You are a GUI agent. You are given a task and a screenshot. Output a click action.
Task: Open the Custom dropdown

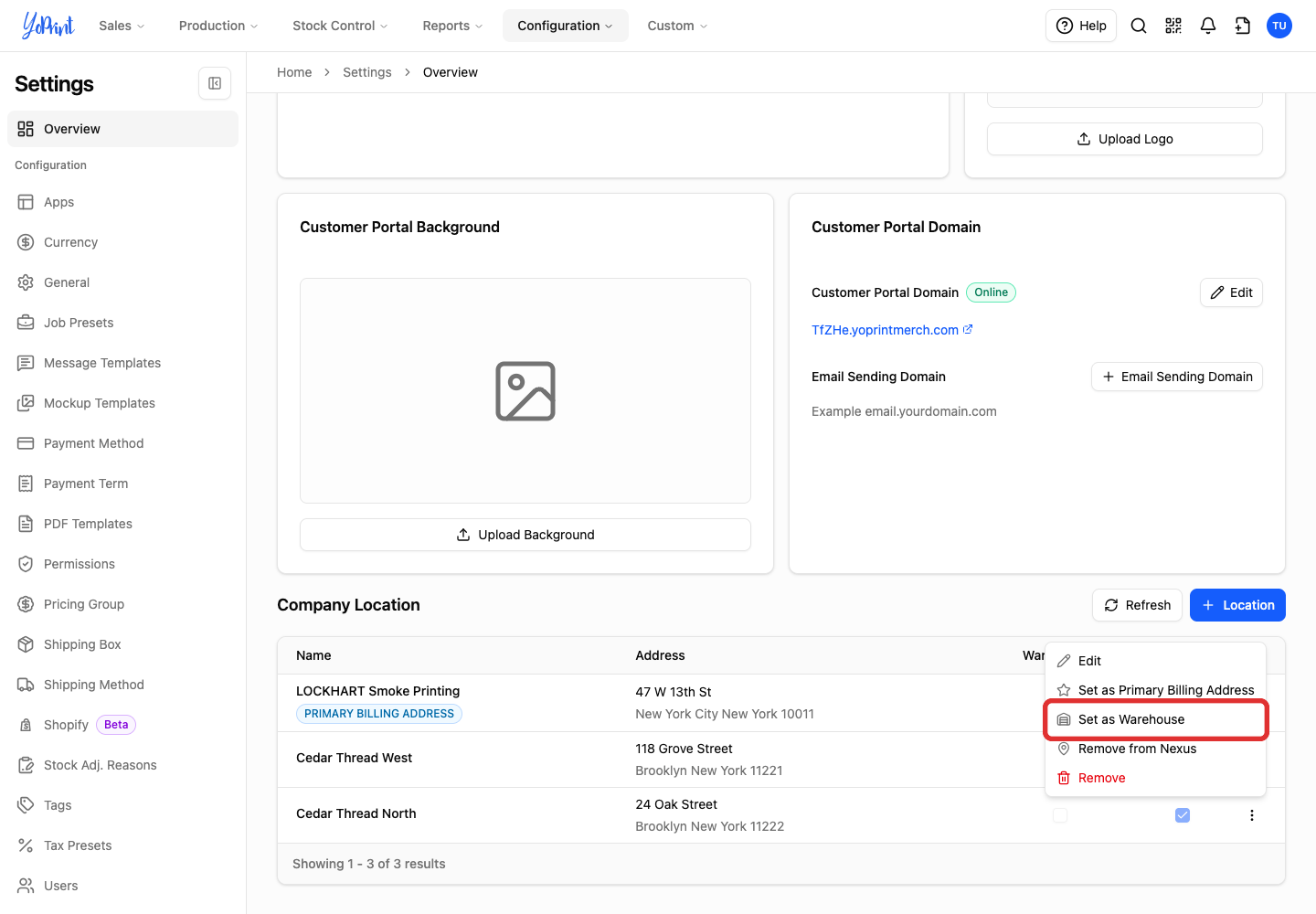coord(677,26)
